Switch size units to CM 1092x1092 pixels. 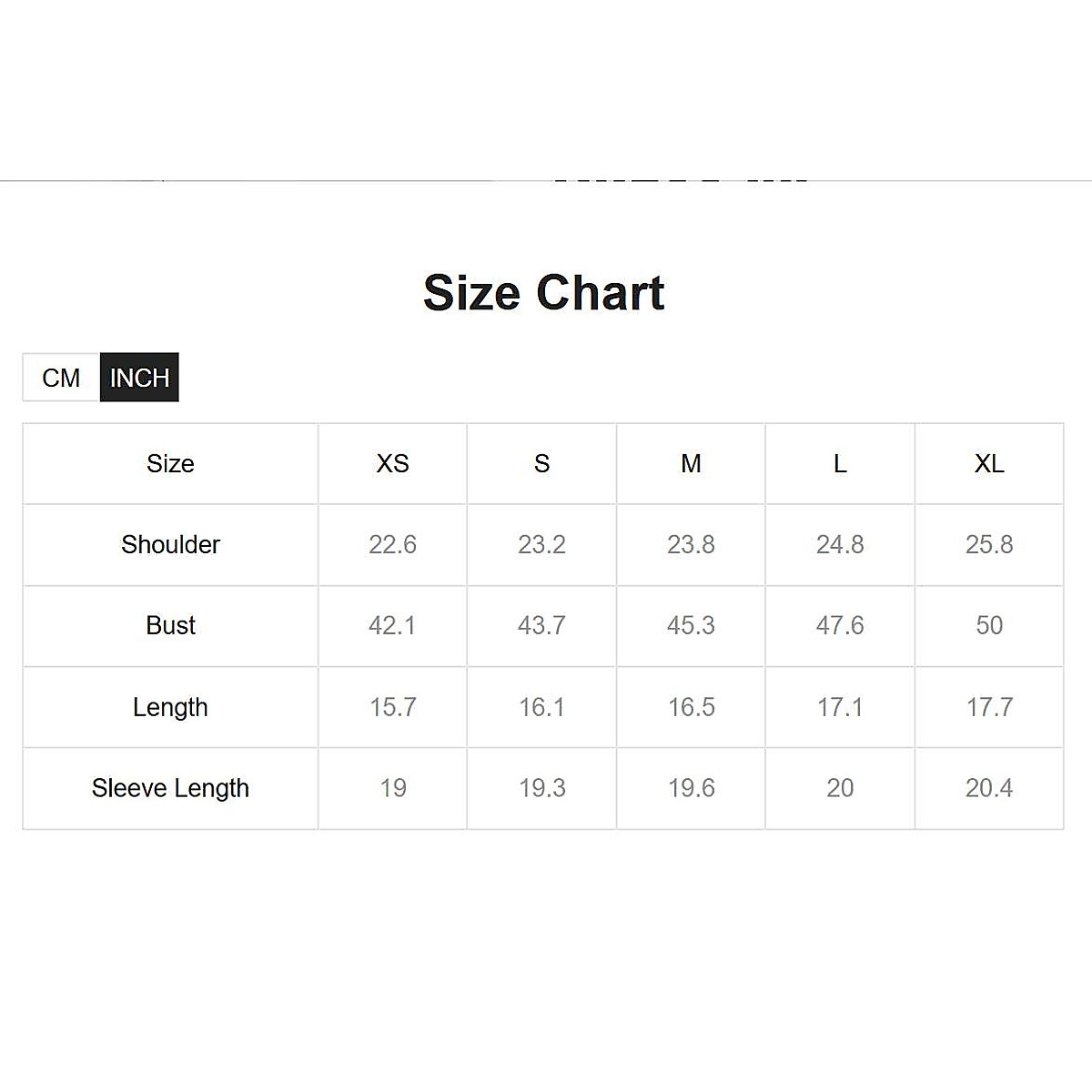(x=61, y=378)
